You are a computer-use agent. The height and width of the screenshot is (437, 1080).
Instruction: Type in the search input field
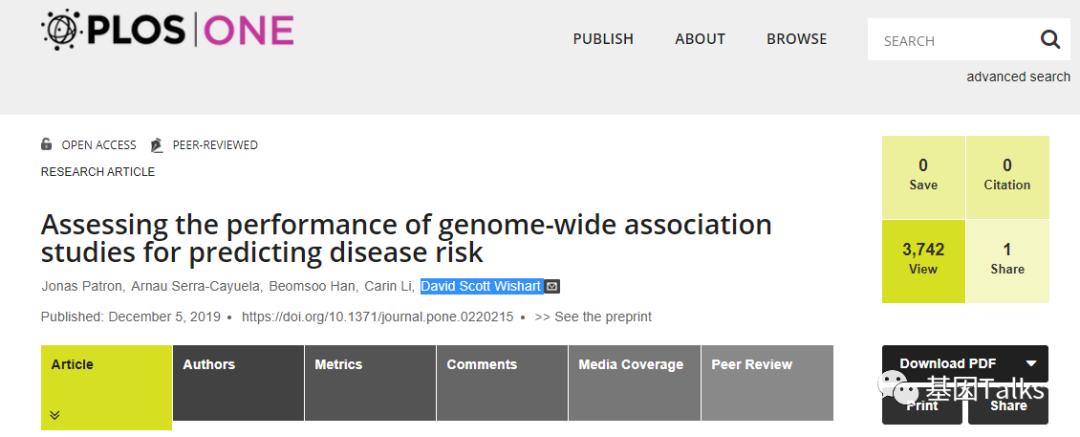[950, 41]
